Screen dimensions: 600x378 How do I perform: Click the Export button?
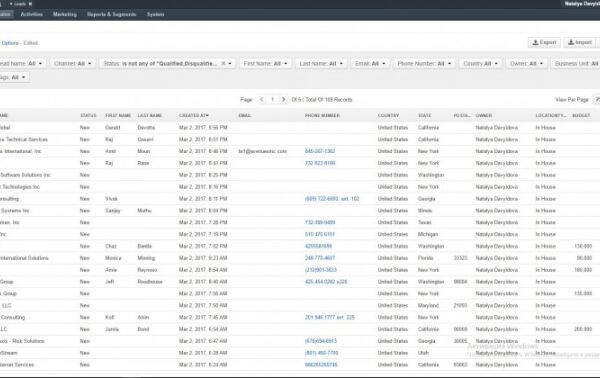(x=545, y=42)
